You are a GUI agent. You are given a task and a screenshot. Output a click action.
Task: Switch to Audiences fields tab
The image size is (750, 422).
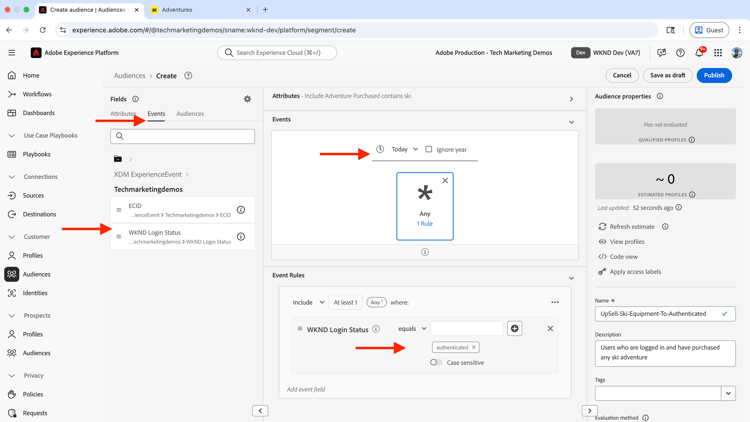point(190,114)
